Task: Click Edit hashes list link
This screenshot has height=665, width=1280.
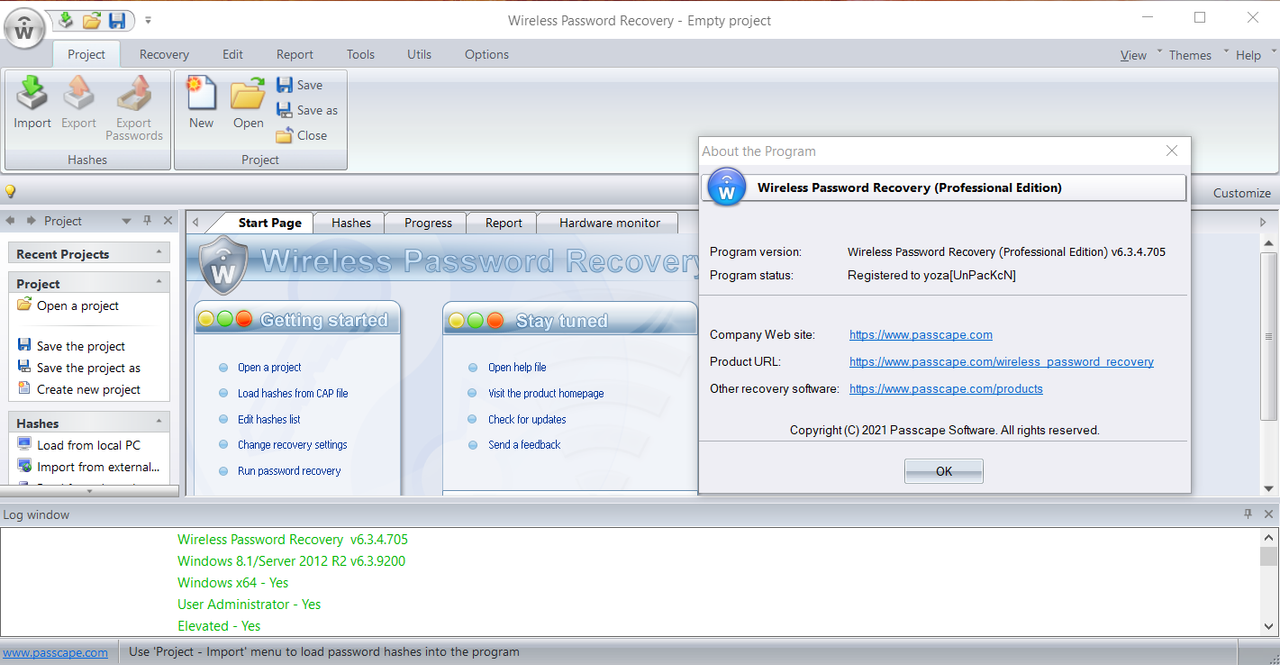Action: point(269,419)
